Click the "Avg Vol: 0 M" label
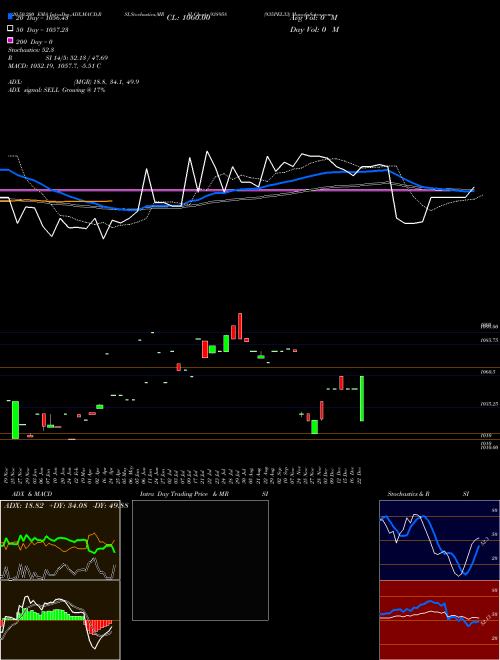This screenshot has width=500, height=660. 314,18
